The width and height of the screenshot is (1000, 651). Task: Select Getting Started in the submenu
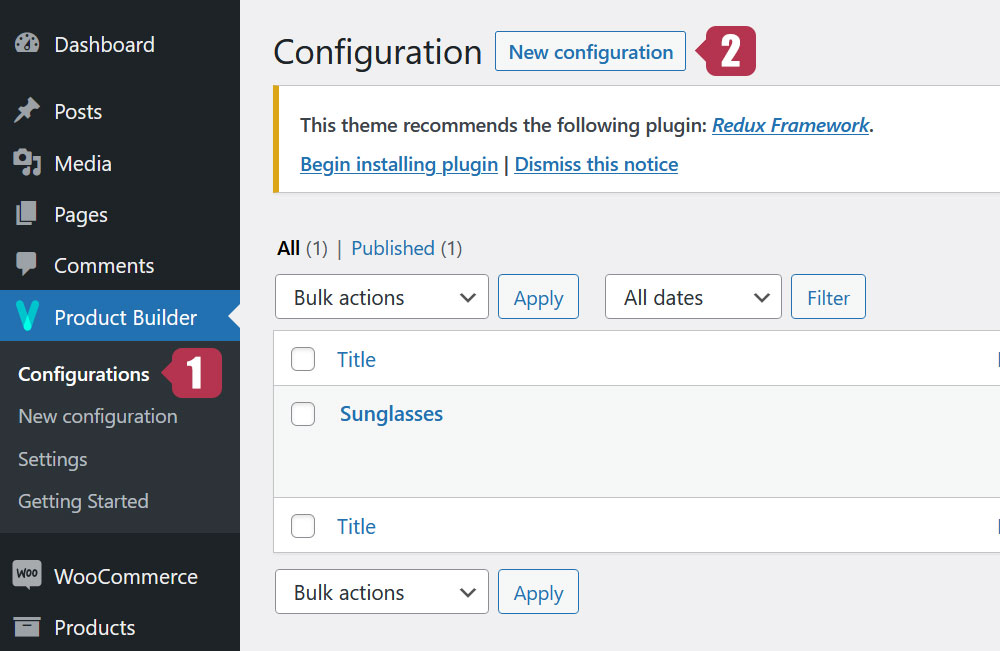point(83,501)
